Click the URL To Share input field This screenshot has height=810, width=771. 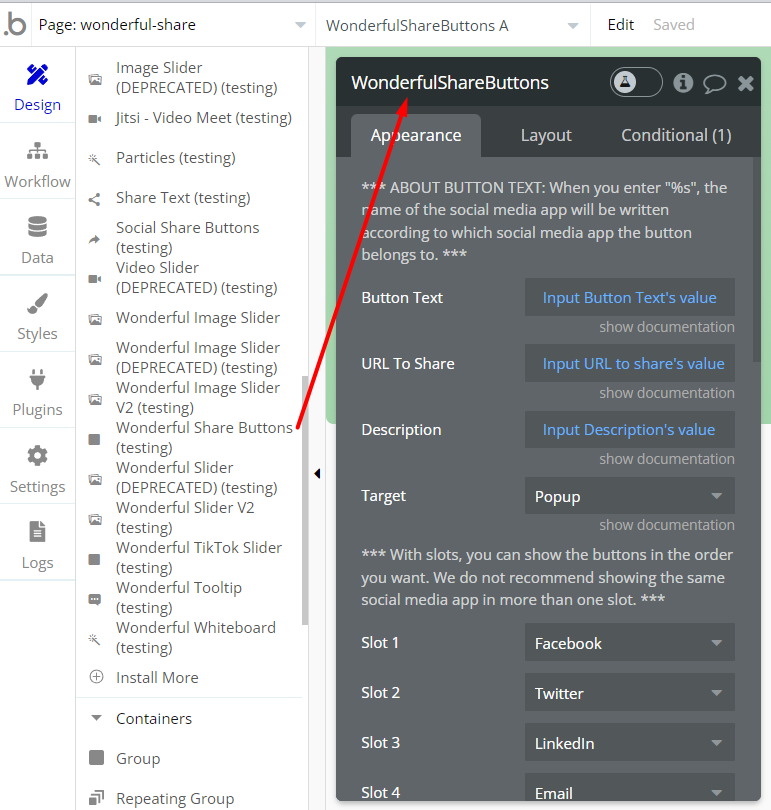point(629,363)
